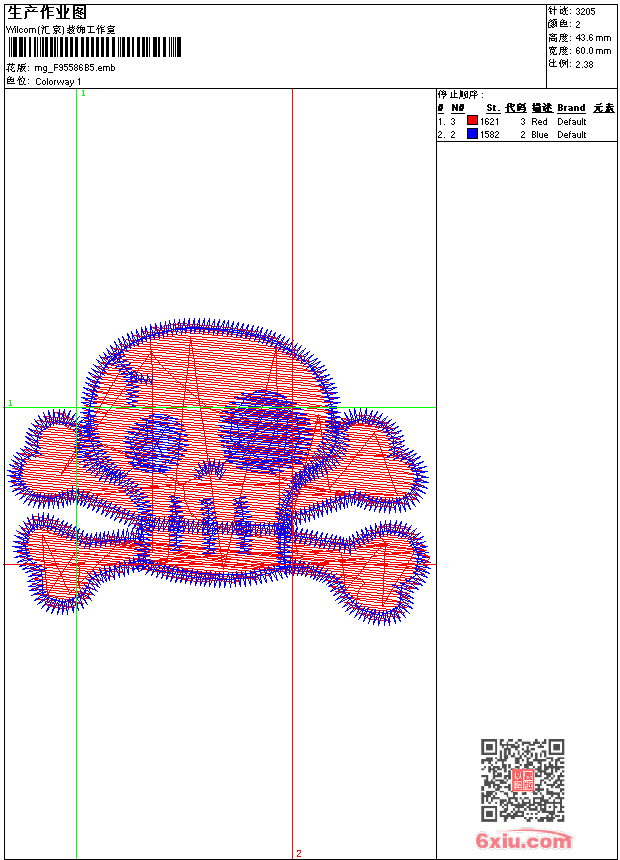Click the stitch count value 3205
Image resolution: width=620 pixels, height=860 pixels.
point(585,11)
